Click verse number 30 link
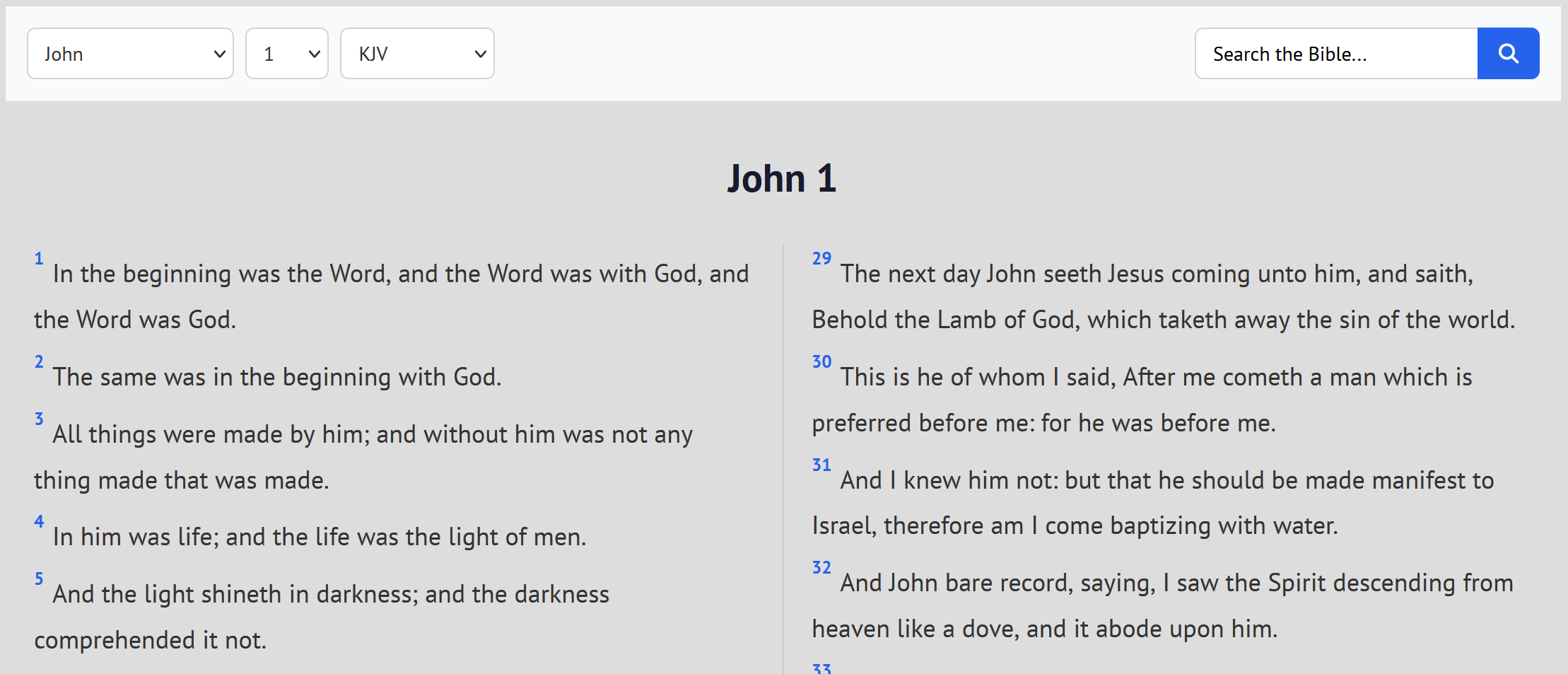 pyautogui.click(x=821, y=362)
